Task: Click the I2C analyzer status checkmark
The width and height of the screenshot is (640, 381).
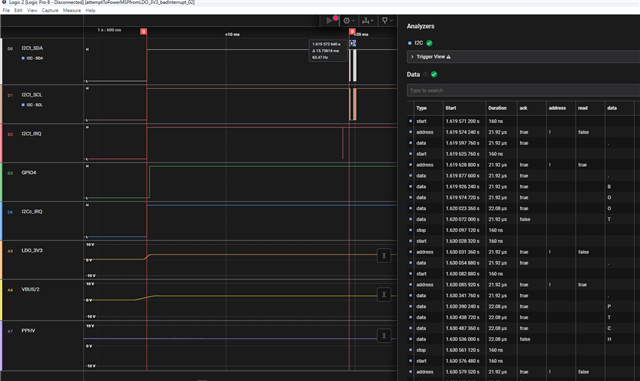Action: point(429,43)
